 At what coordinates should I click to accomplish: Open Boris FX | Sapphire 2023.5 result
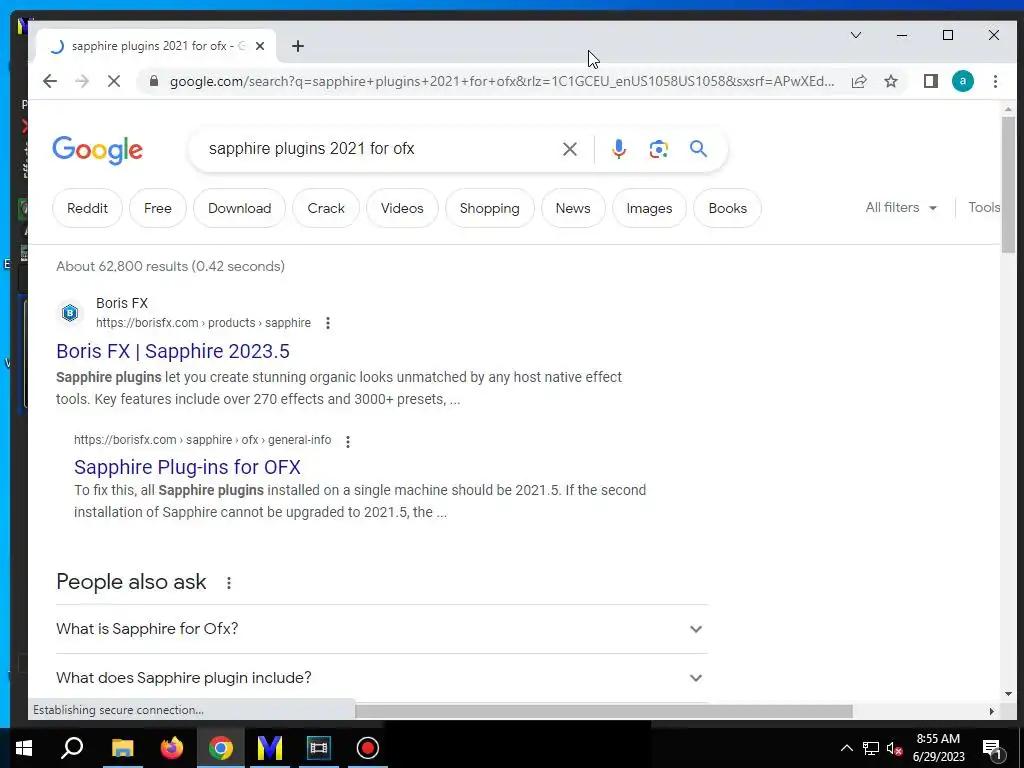click(172, 351)
